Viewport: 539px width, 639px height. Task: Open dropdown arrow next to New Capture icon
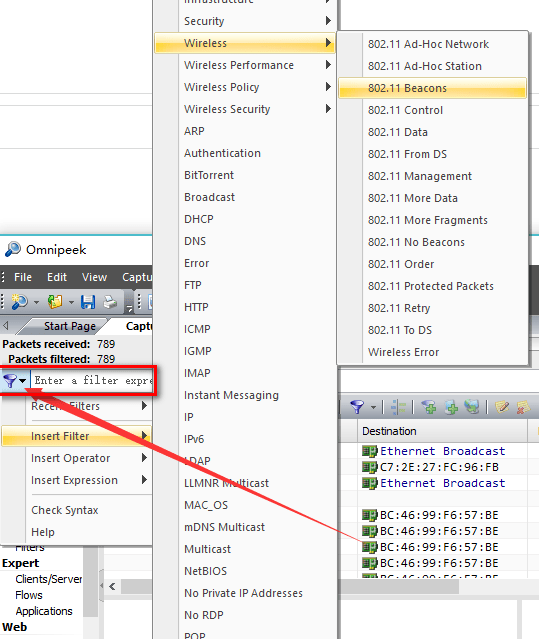(x=36, y=302)
